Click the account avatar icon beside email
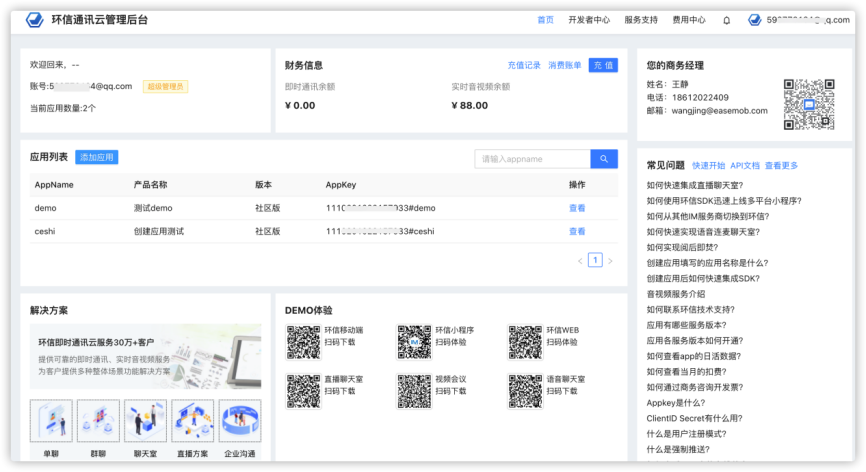 point(754,20)
